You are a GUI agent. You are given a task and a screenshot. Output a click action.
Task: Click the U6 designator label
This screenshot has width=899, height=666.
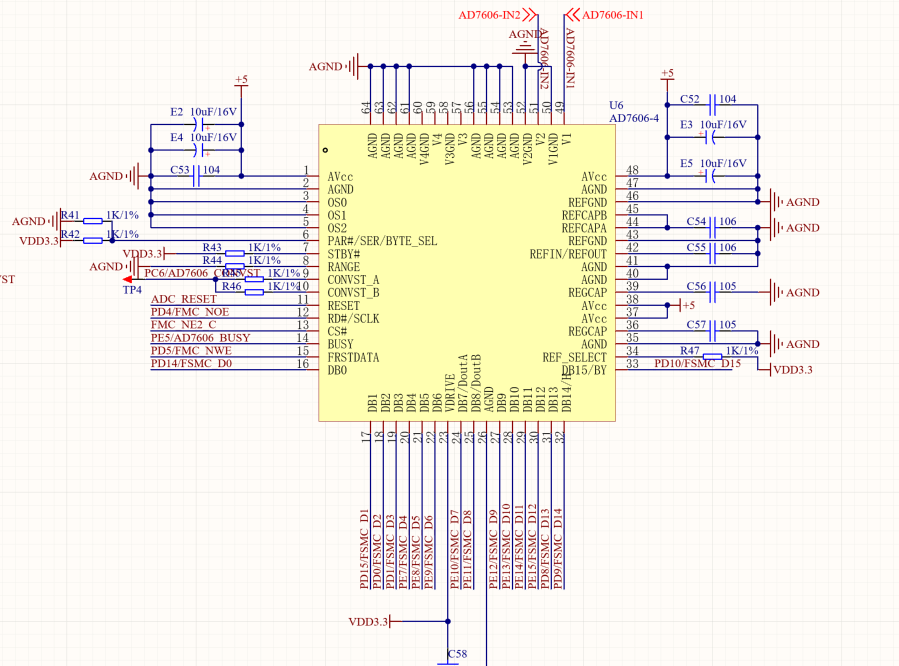616,105
